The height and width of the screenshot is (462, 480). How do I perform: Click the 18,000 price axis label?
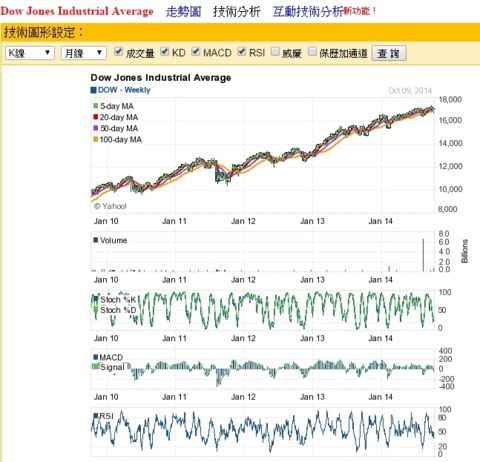(450, 99)
